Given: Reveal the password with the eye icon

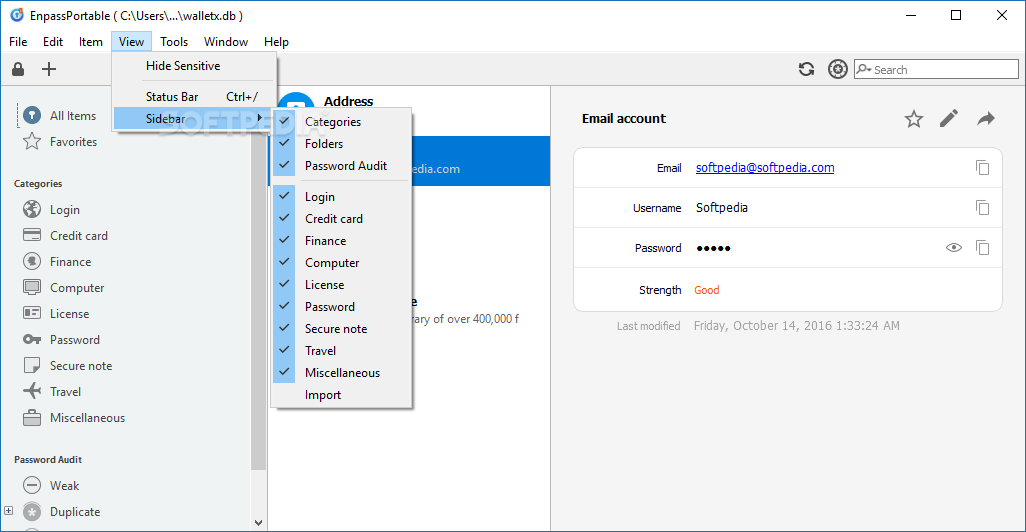Looking at the screenshot, I should pyautogui.click(x=953, y=248).
